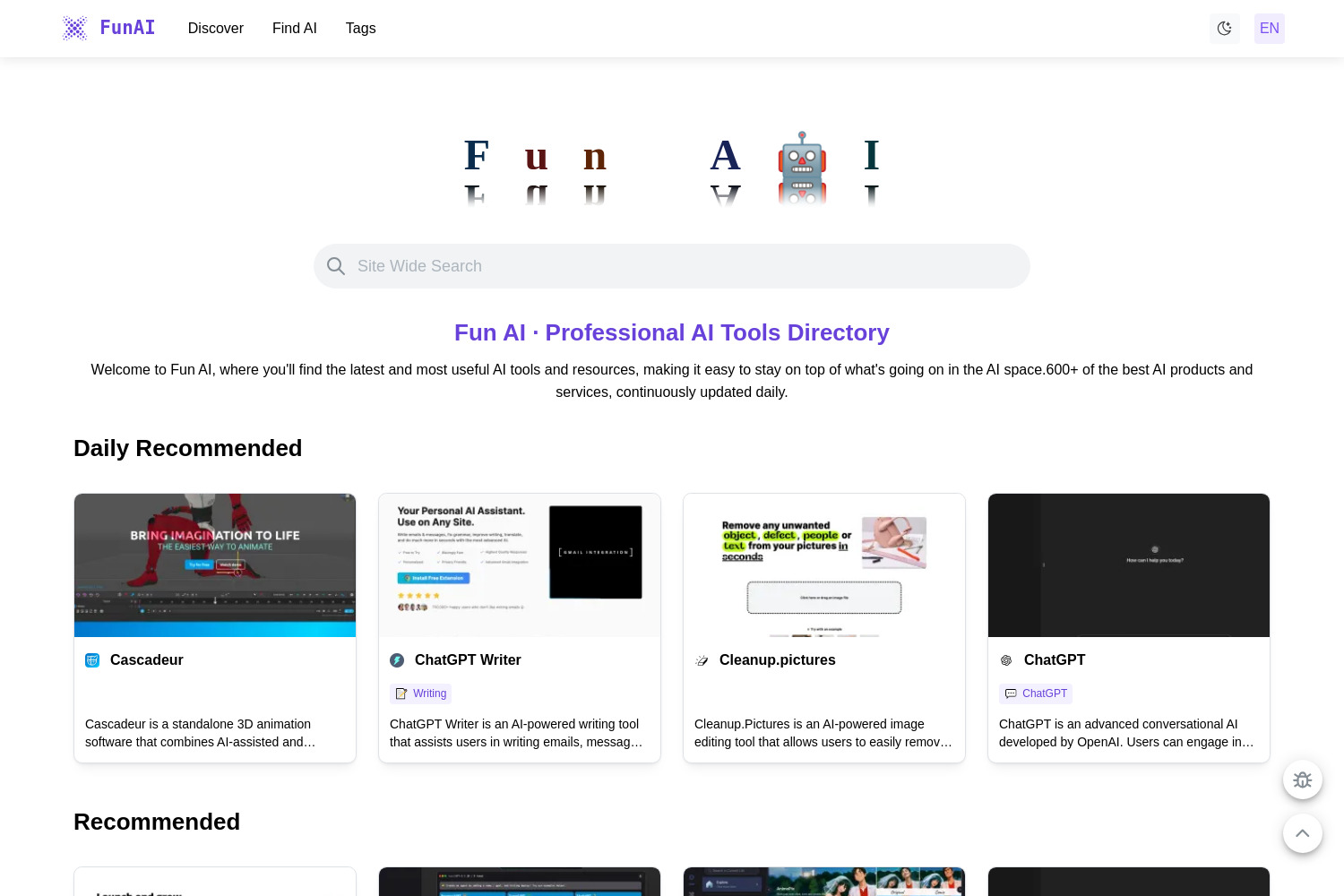Open the Cascadeur preview thumbnail
The image size is (1344, 896).
(215, 565)
